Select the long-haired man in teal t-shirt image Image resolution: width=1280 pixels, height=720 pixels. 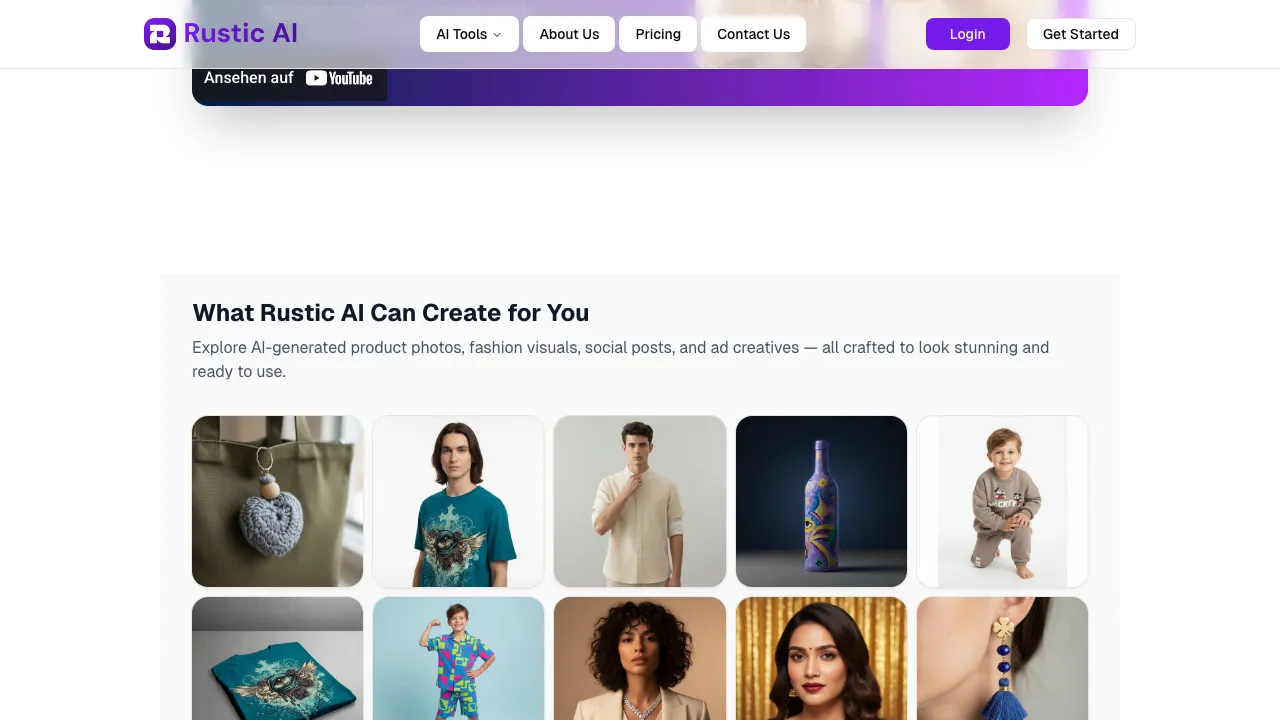459,501
